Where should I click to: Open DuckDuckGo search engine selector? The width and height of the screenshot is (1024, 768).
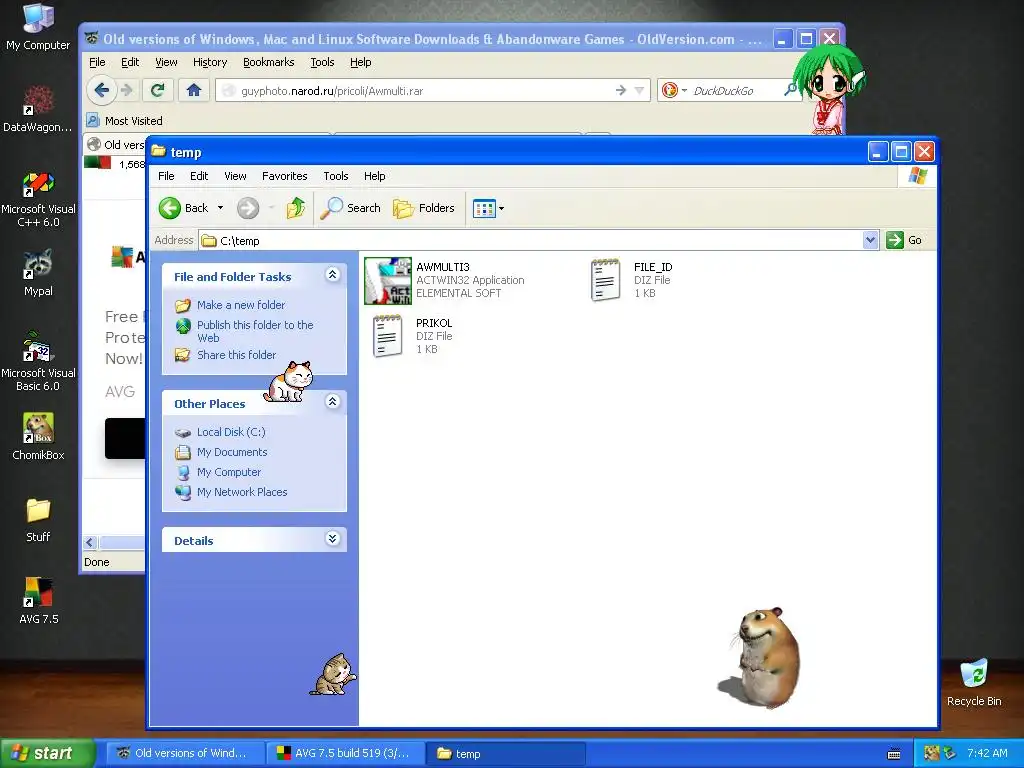tap(675, 90)
